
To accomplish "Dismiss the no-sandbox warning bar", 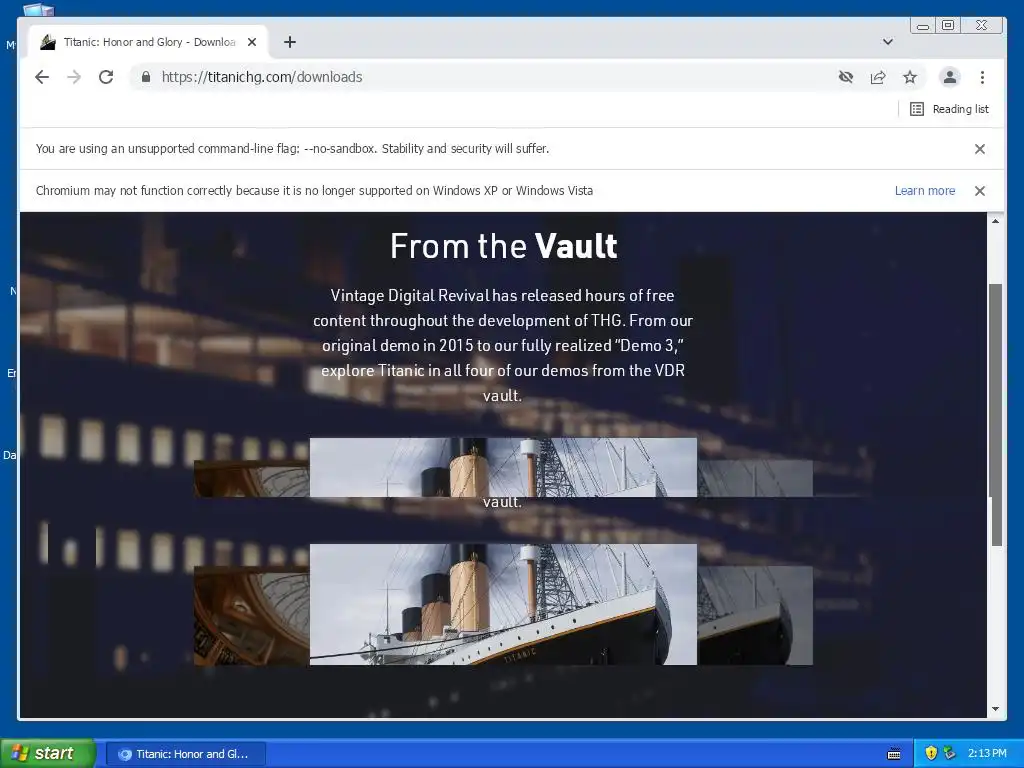I will [980, 149].
